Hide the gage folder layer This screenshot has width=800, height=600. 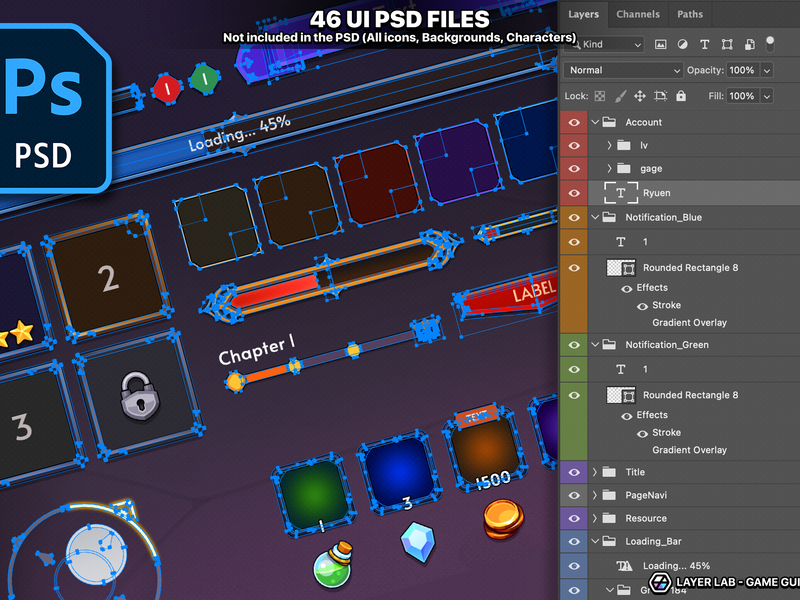click(574, 169)
